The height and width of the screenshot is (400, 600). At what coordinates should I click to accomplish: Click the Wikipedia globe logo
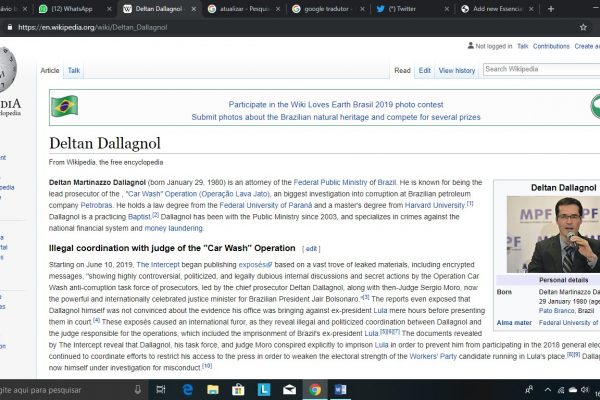(7, 70)
